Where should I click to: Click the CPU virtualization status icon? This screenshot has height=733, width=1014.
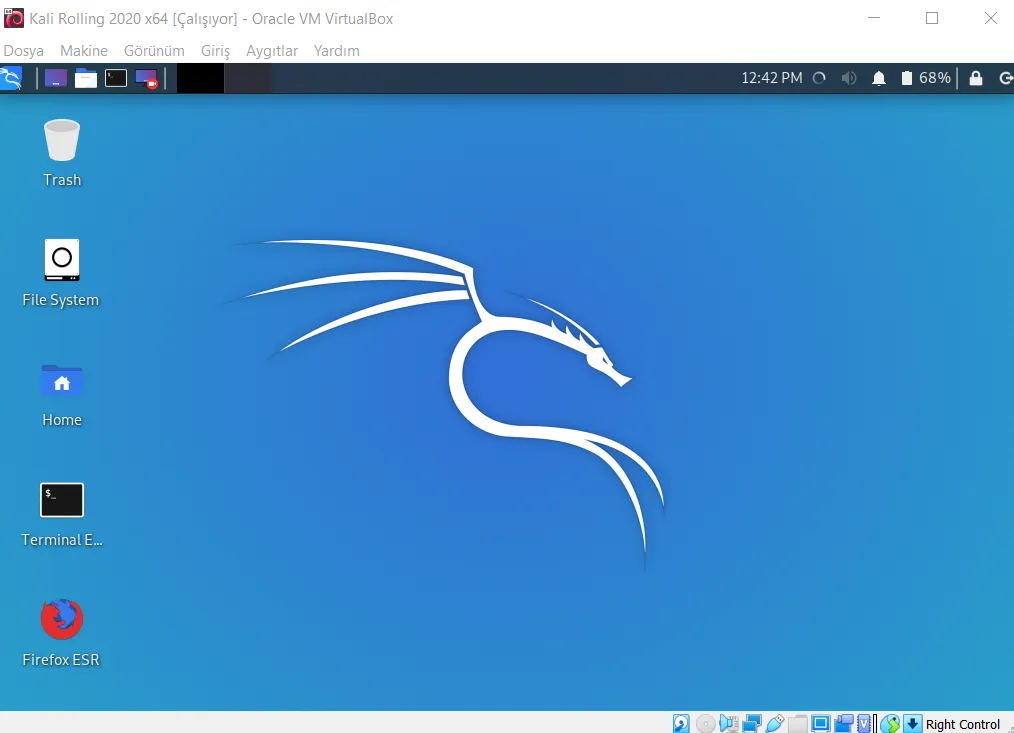(865, 723)
